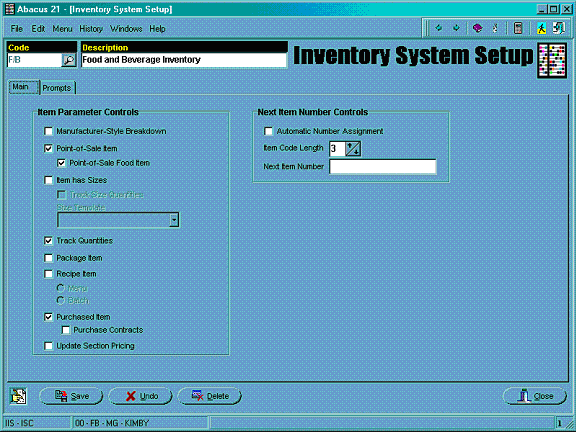Select the Menu radio button
This screenshot has width=576, height=432.
[61, 288]
